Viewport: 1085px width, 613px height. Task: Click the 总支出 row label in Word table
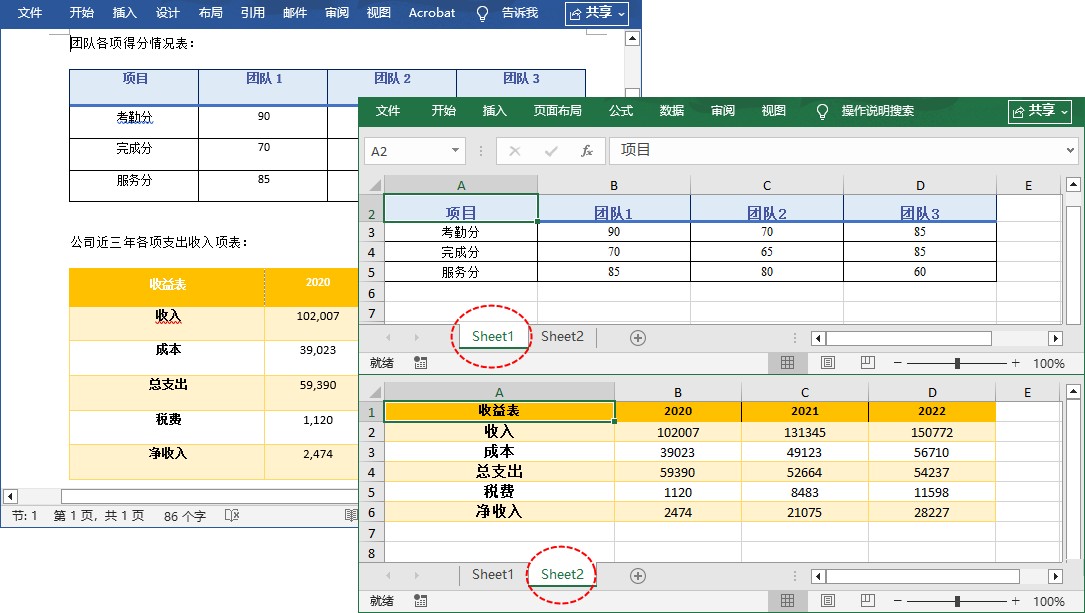click(167, 385)
